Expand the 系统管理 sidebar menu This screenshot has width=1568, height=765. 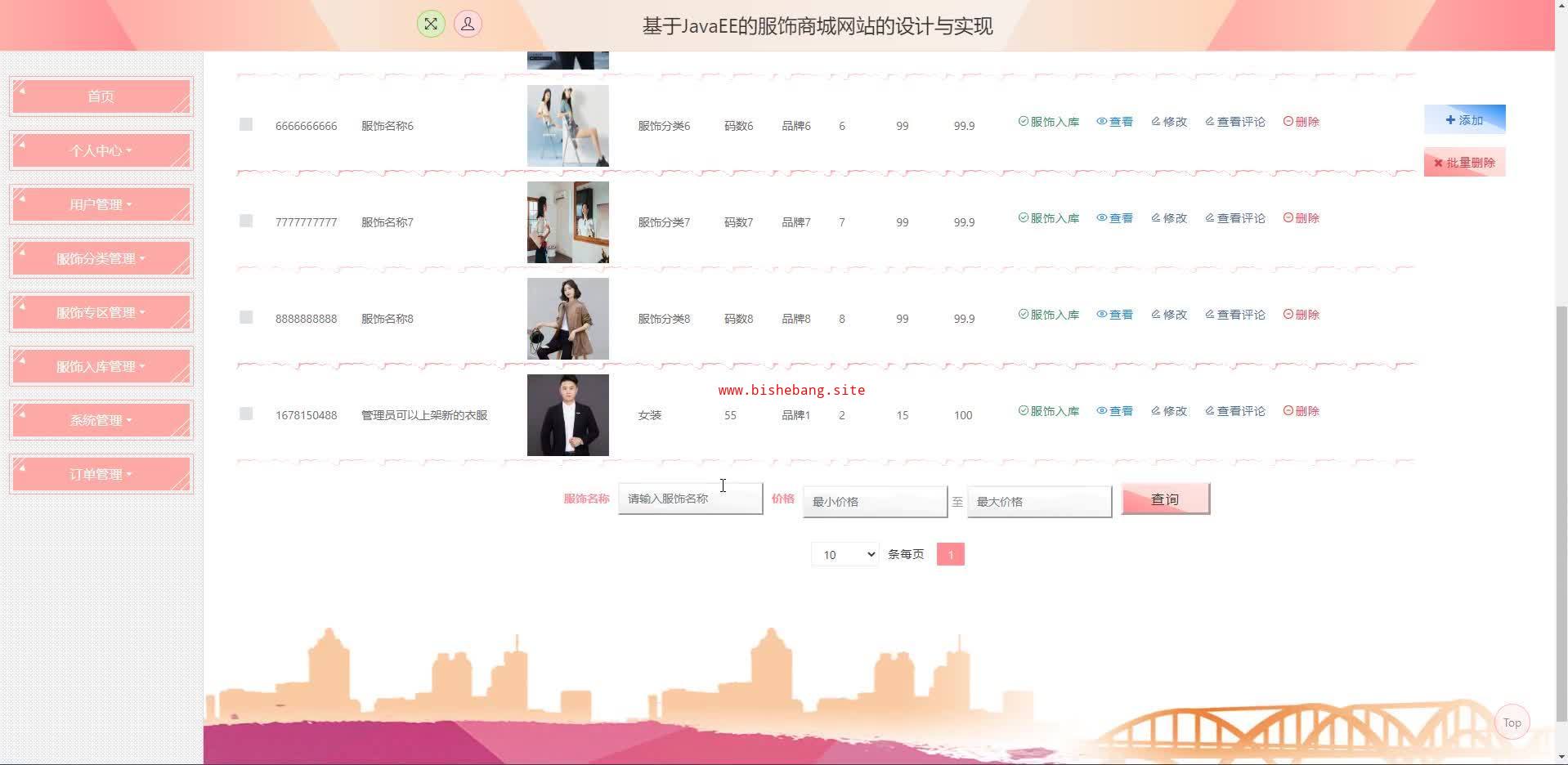point(101,420)
